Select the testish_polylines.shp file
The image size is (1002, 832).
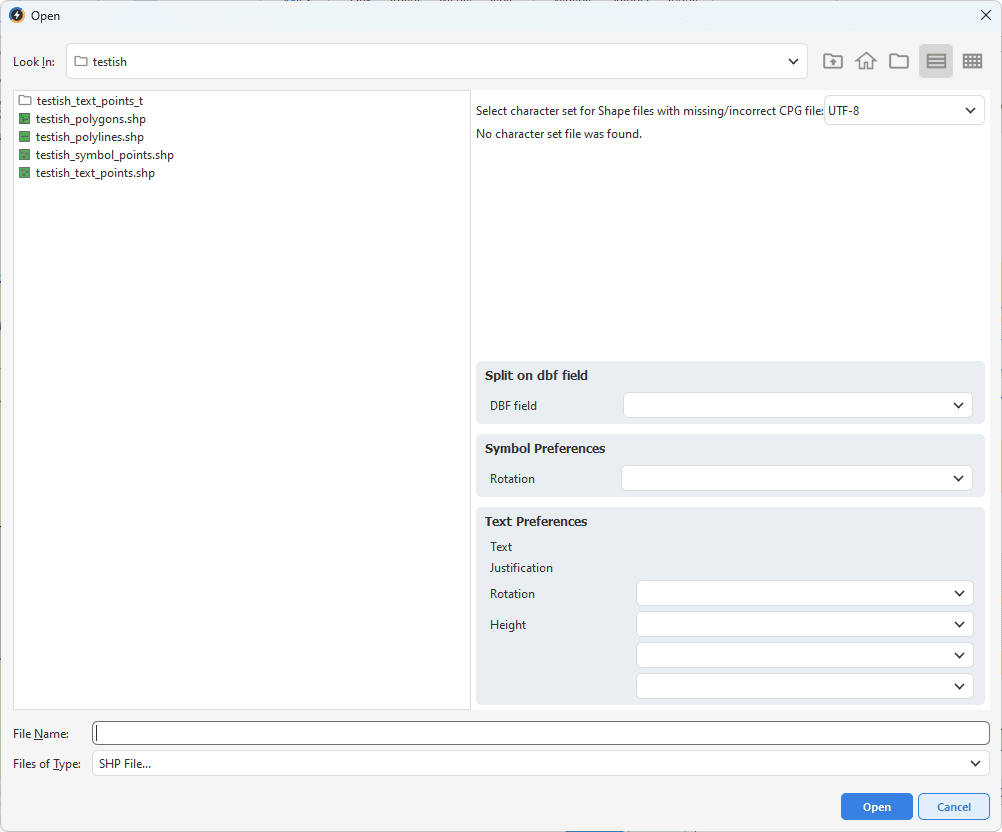tap(89, 137)
